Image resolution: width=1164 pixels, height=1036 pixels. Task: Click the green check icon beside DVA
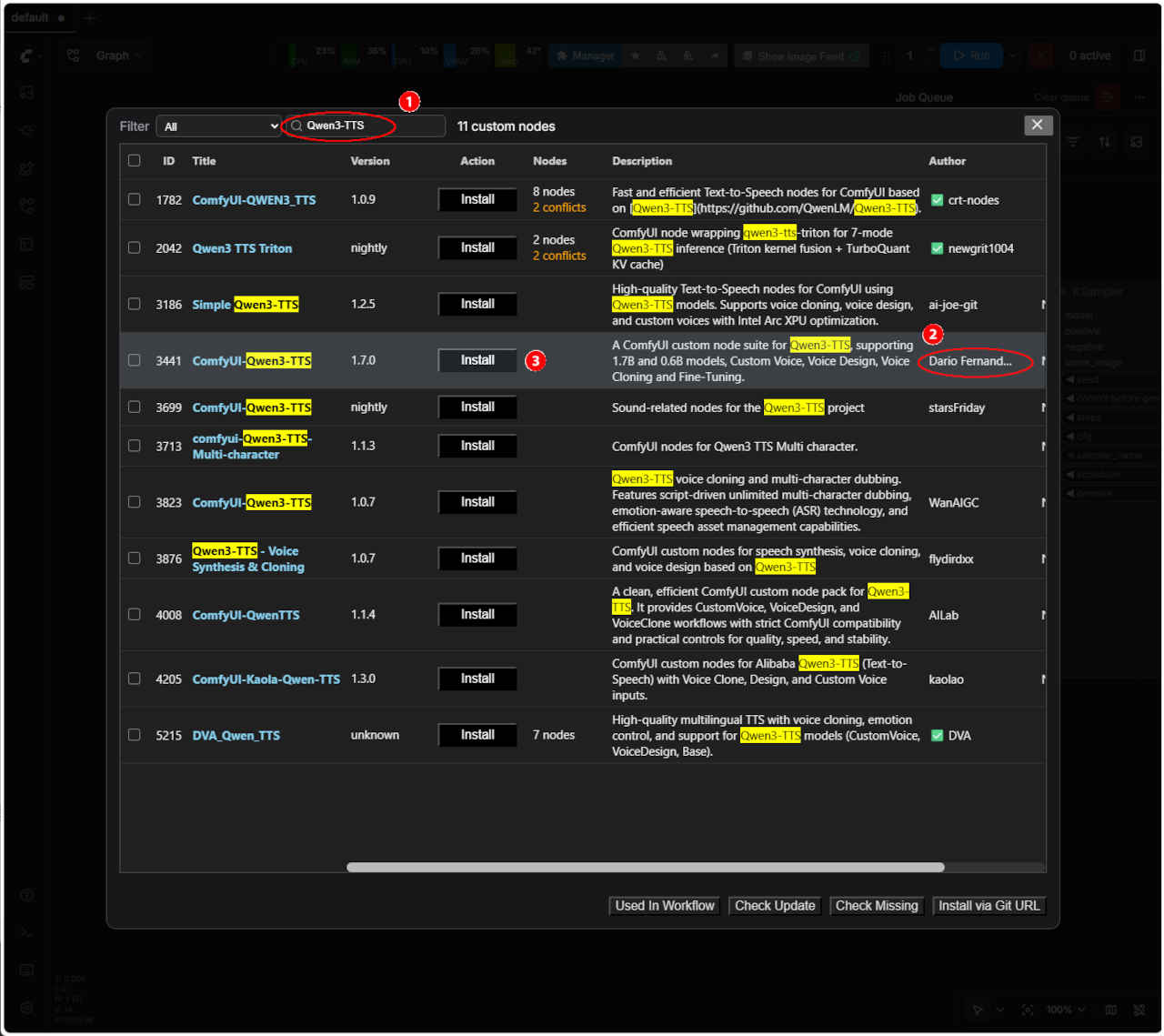pos(937,735)
